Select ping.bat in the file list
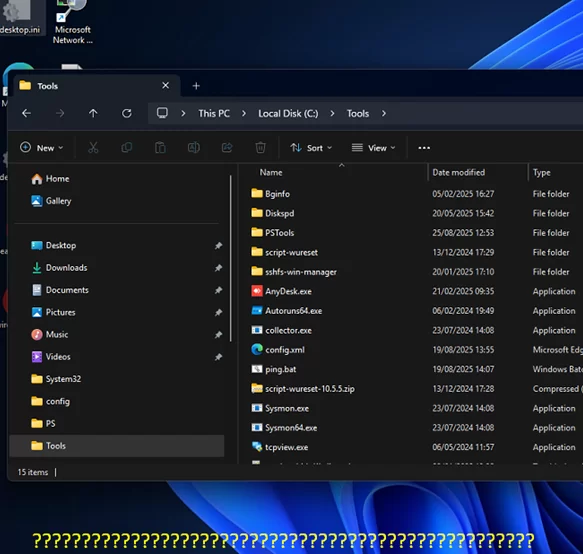The height and width of the screenshot is (554, 583). pos(274,369)
